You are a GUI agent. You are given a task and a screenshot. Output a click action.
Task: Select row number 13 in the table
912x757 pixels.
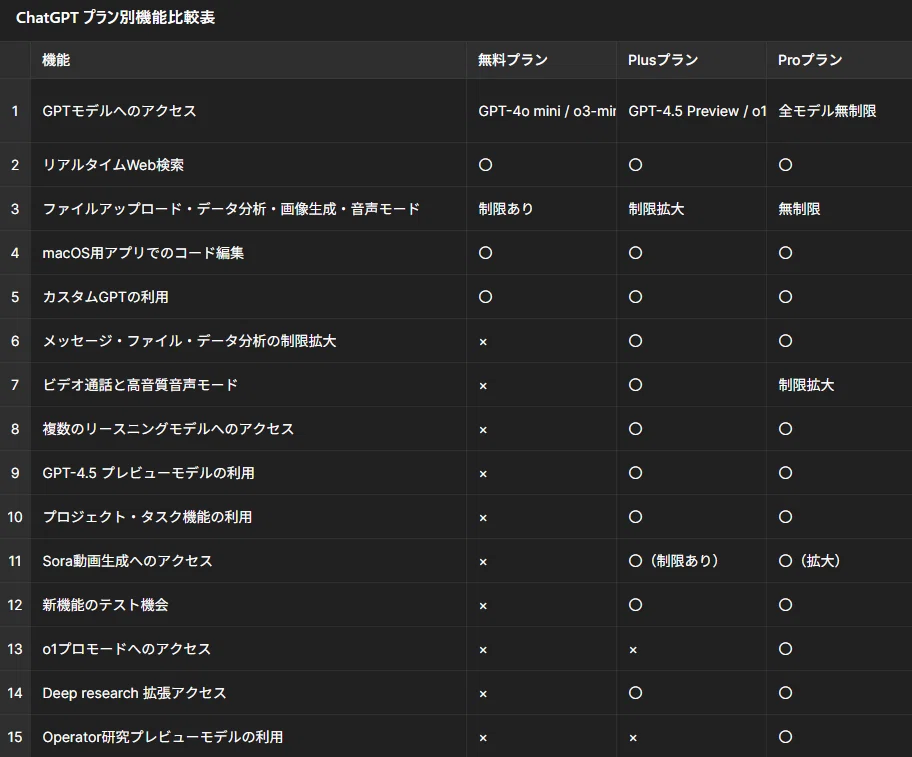(x=15, y=649)
